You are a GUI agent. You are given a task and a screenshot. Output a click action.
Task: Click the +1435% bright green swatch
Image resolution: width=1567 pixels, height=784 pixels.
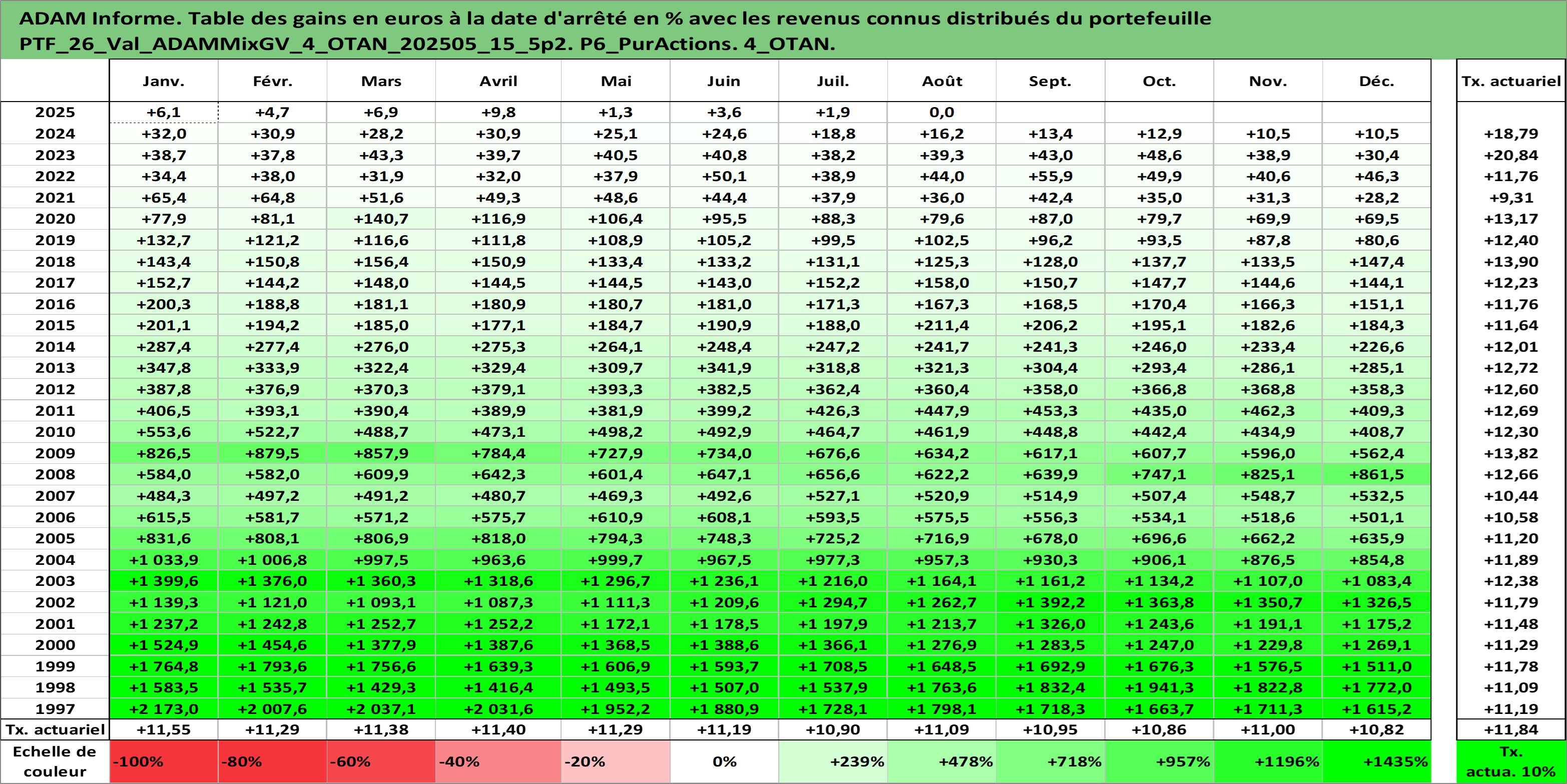[x=1377, y=761]
